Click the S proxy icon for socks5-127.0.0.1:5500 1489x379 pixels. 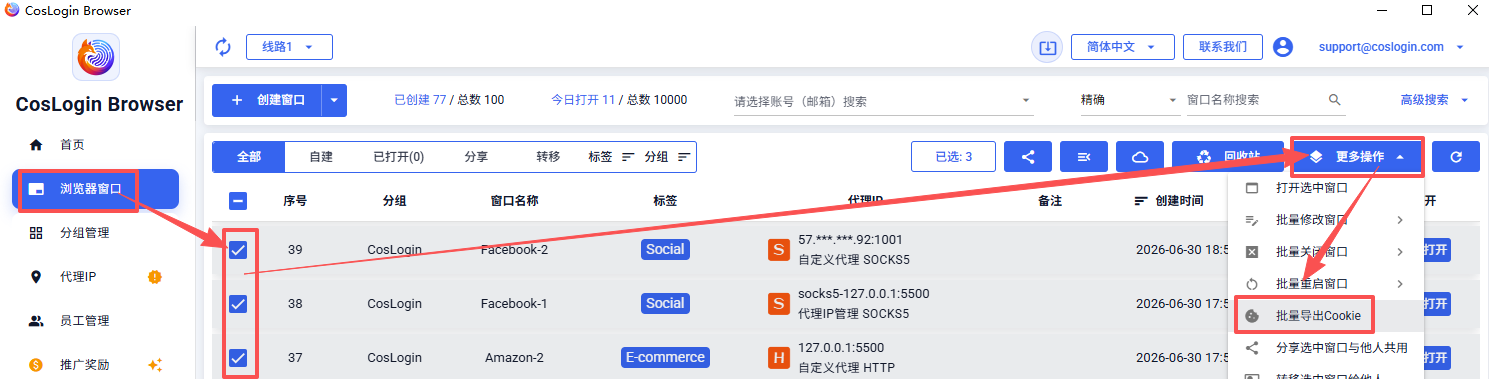click(778, 304)
